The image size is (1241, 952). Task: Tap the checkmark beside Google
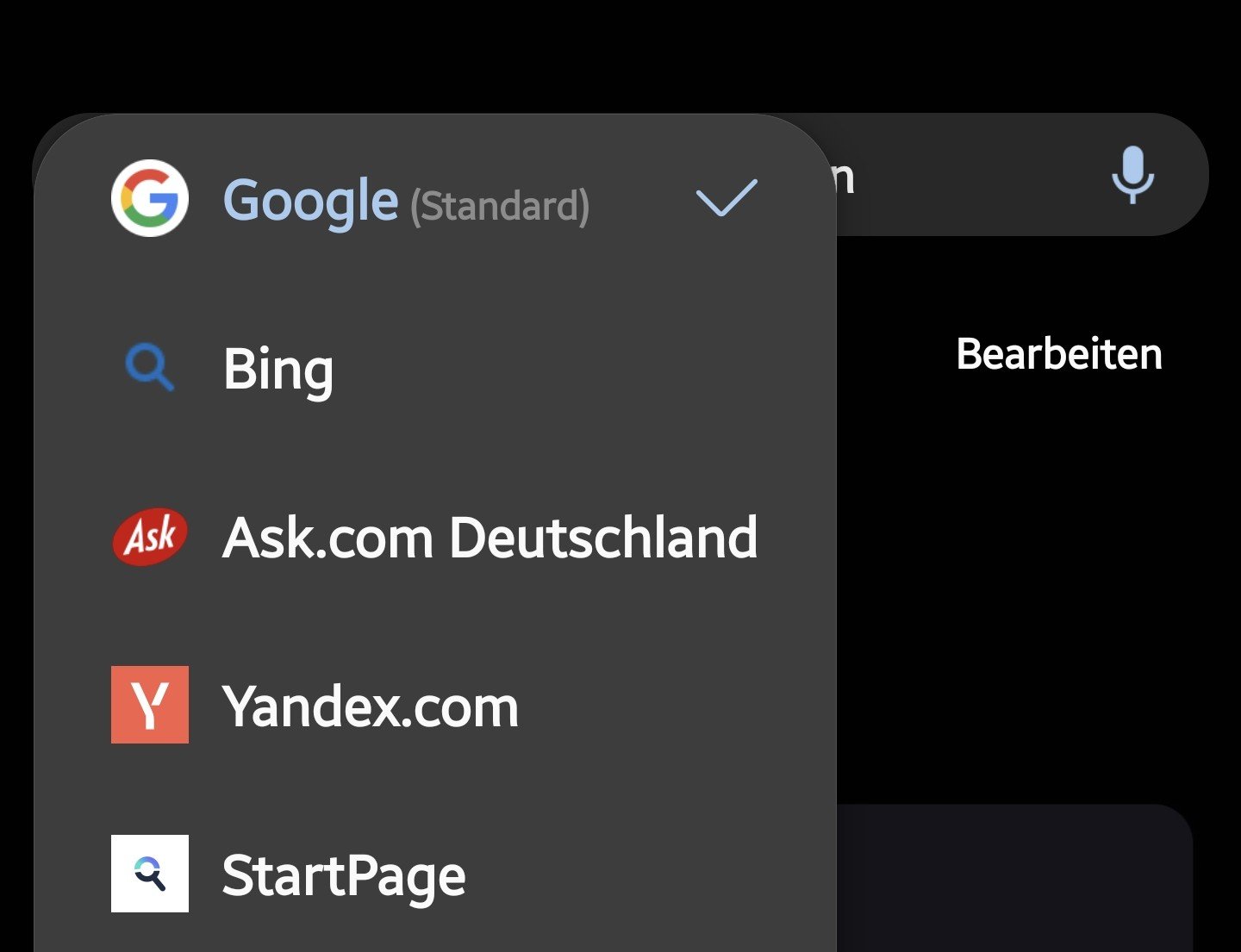click(x=726, y=198)
